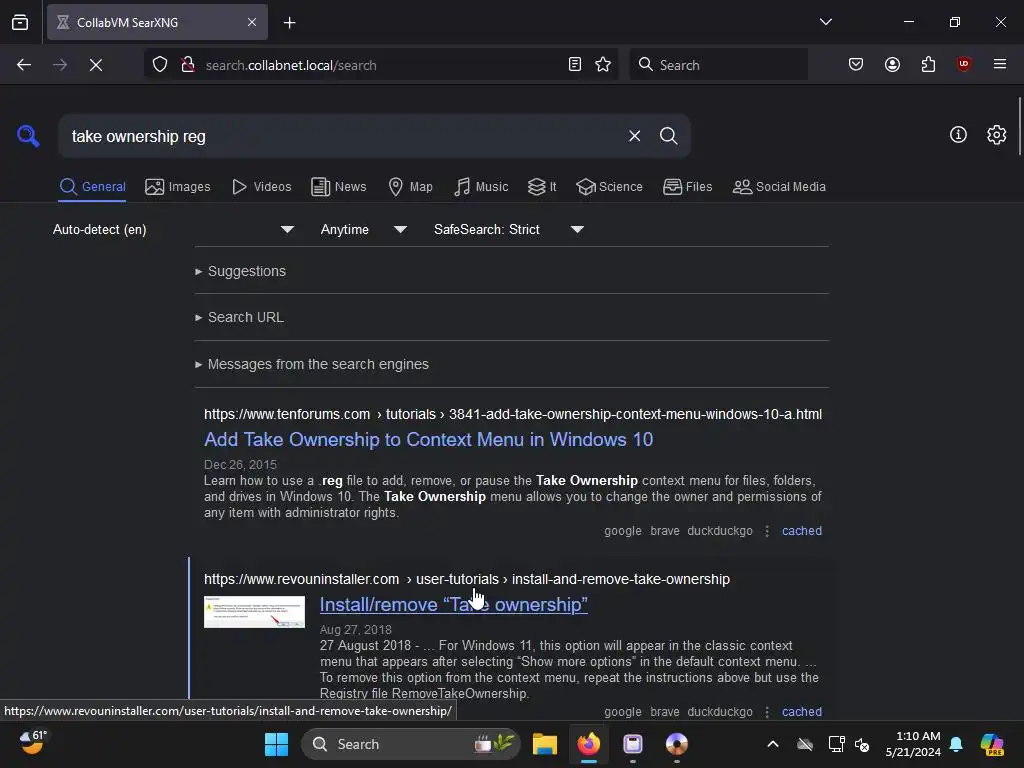
Task: Switch to the Music tab
Action: click(x=481, y=187)
